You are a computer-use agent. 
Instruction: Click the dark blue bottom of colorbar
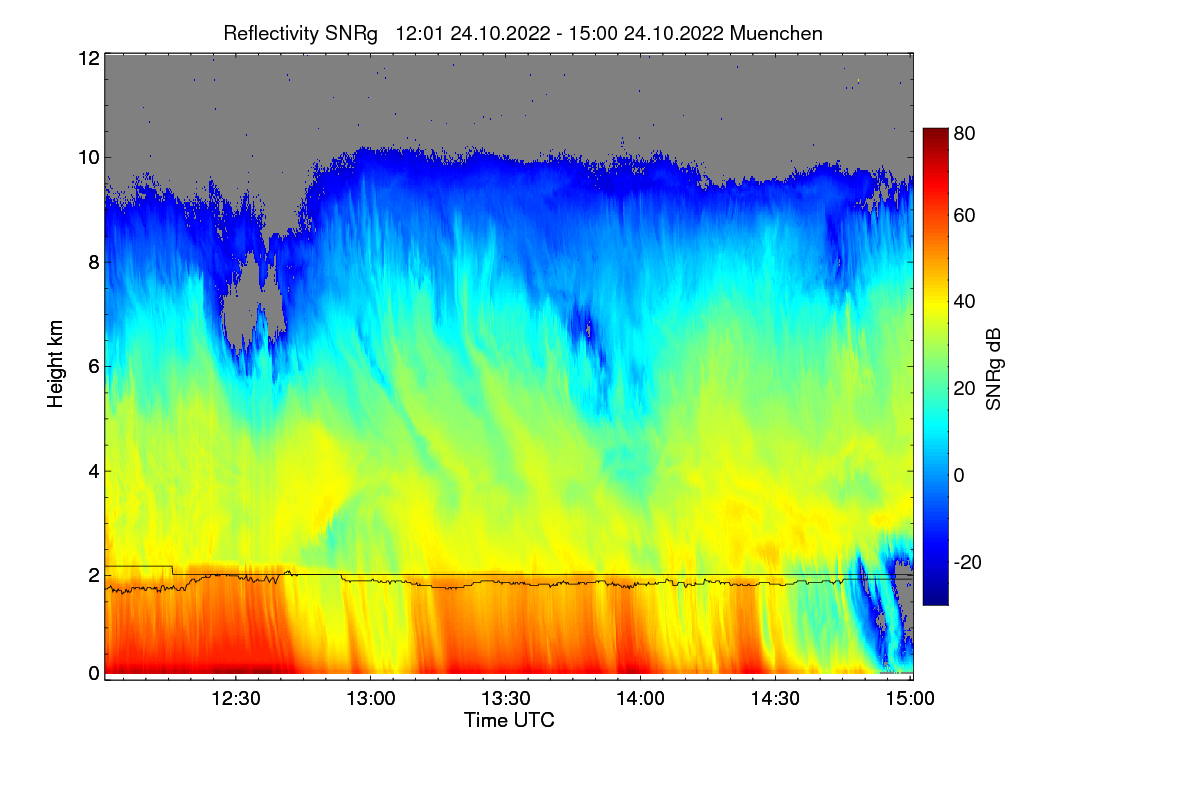click(934, 597)
